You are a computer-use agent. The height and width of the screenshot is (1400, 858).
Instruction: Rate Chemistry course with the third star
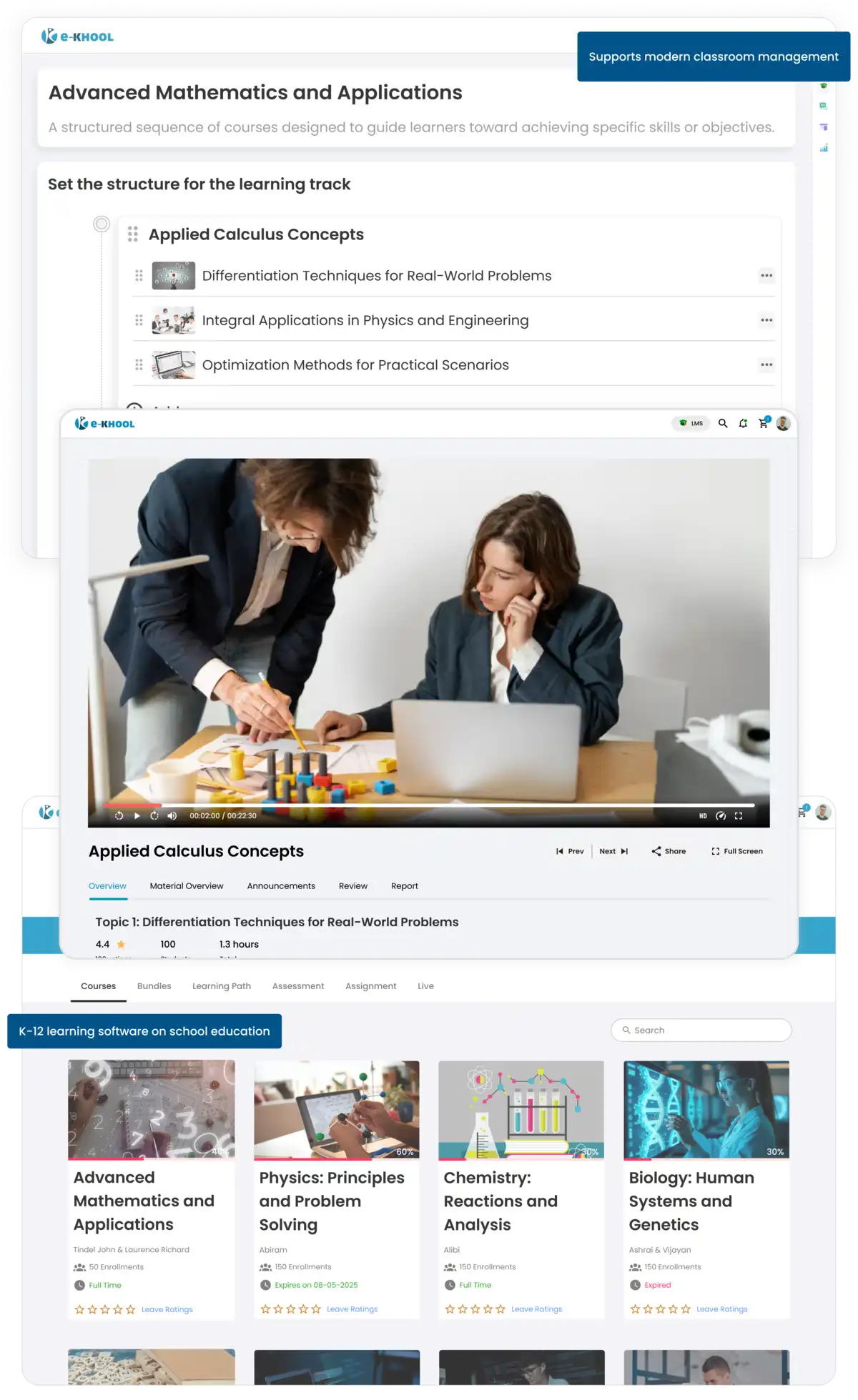(475, 1309)
